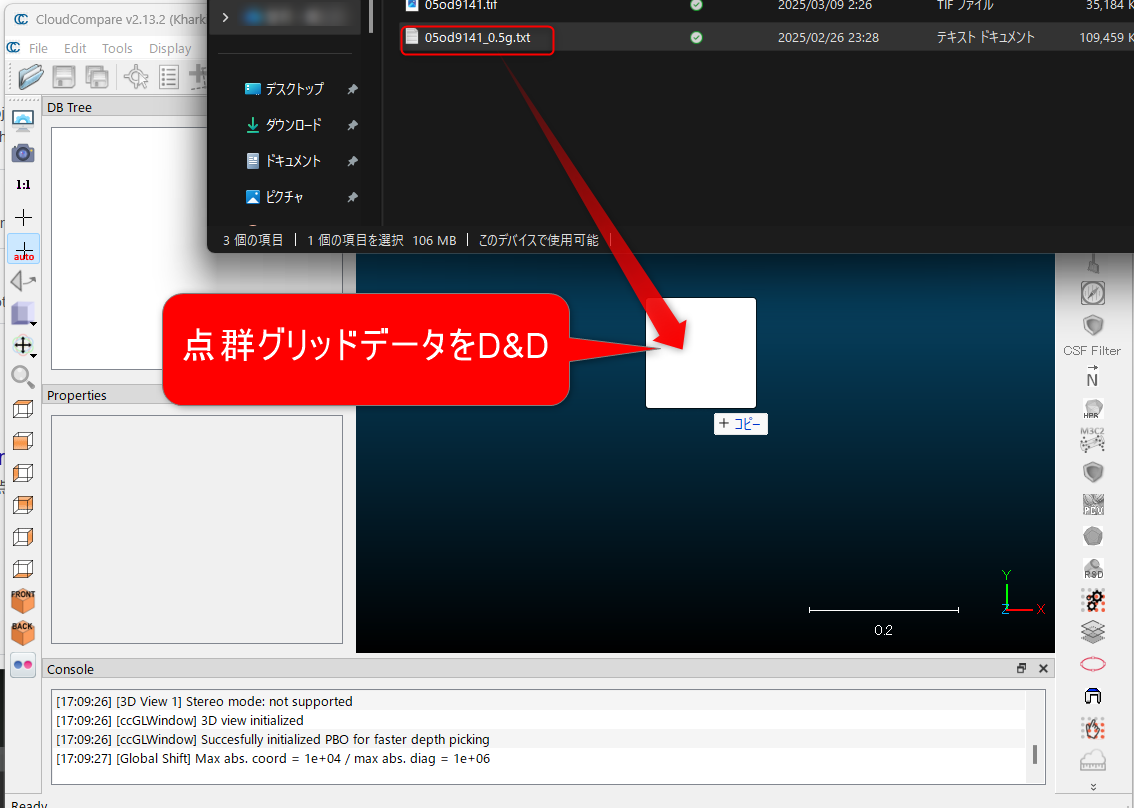The image size is (1134, 808).
Task: Open the Tools menu
Action: coord(117,48)
